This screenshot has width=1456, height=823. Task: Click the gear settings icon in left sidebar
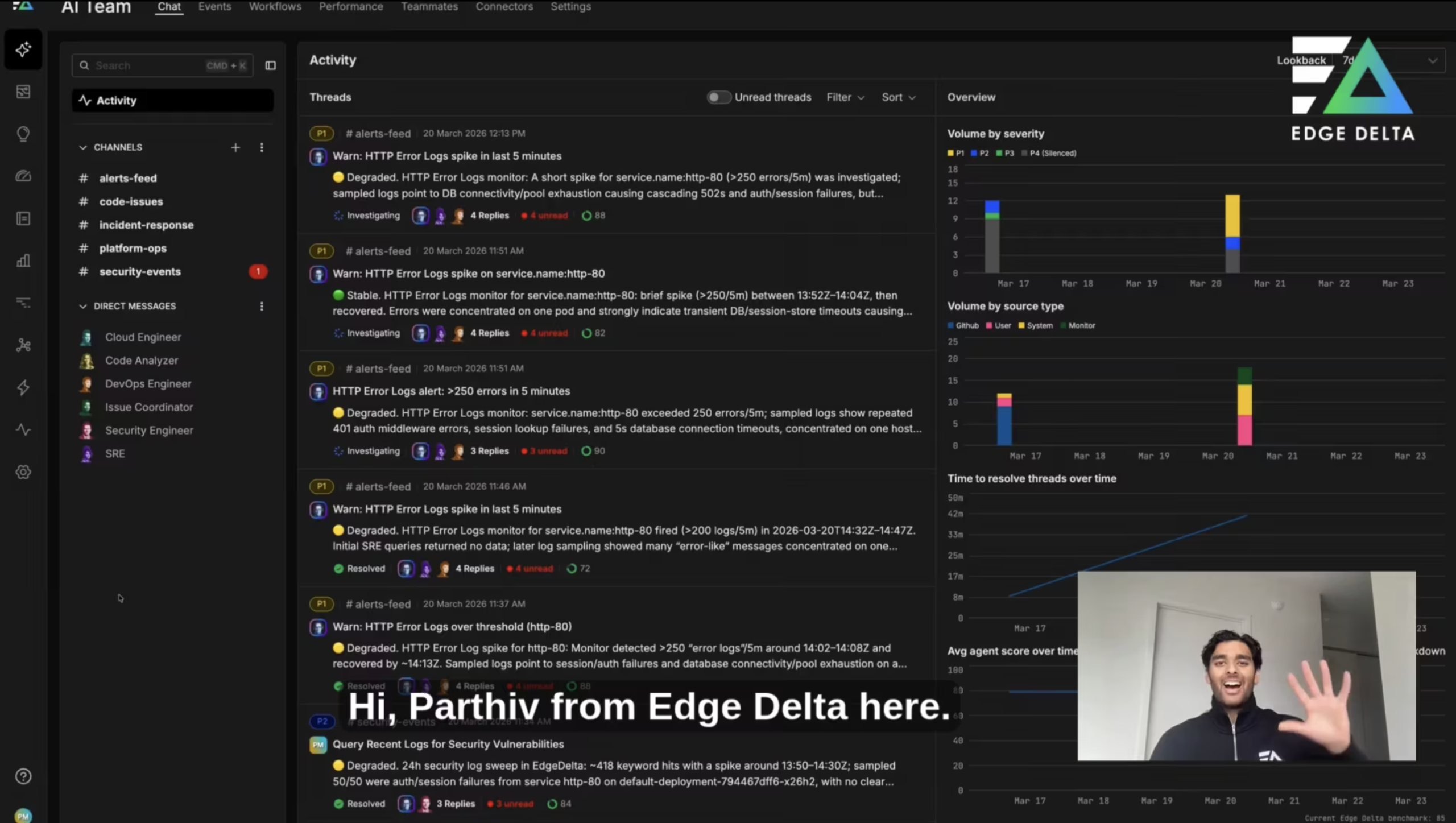pyautogui.click(x=23, y=472)
